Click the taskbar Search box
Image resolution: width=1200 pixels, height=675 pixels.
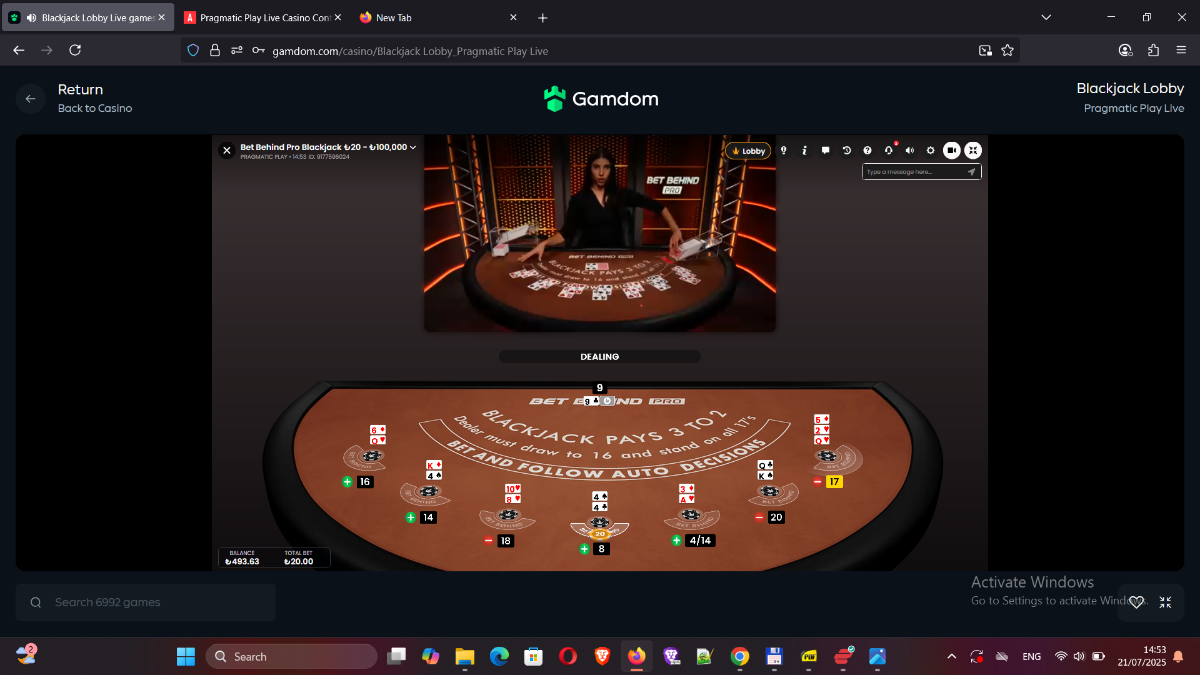point(291,656)
